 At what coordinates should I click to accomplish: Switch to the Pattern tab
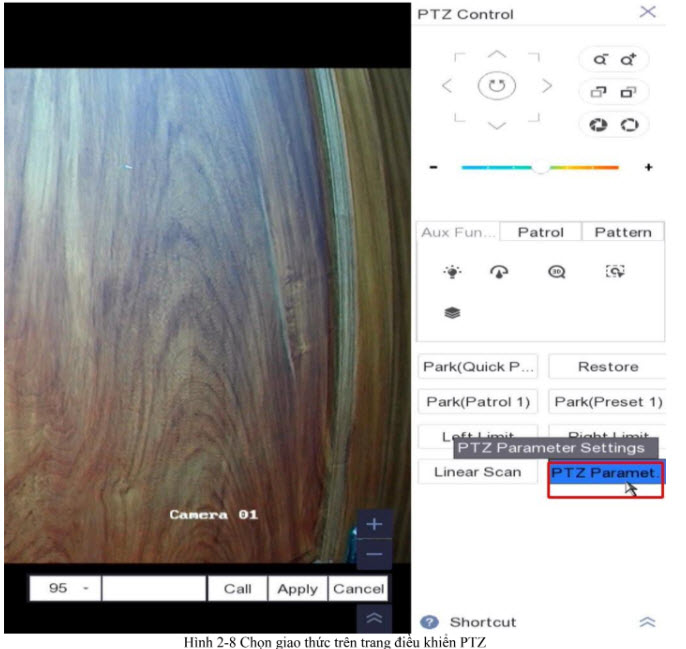[622, 232]
